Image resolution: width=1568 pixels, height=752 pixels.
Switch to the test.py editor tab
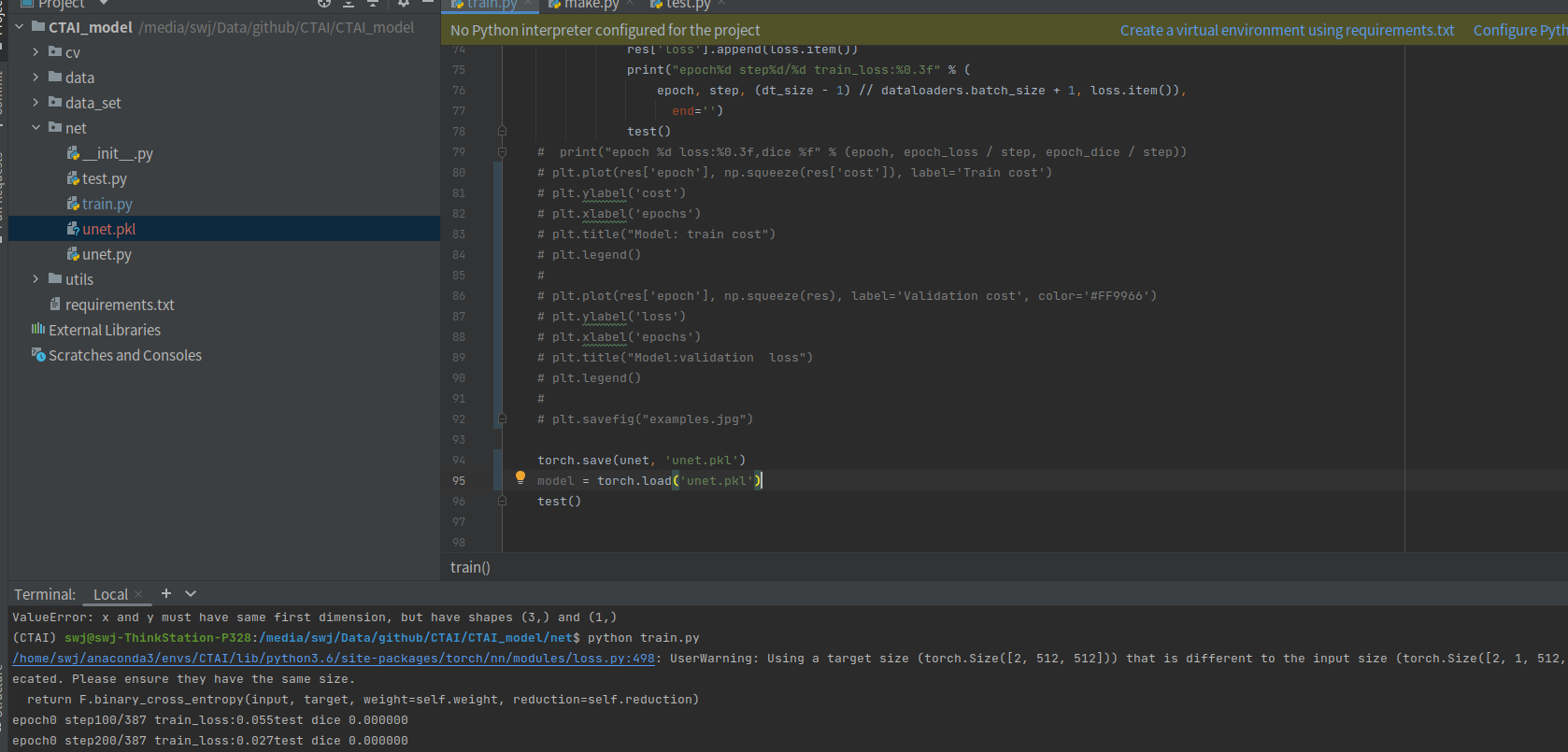click(x=688, y=4)
